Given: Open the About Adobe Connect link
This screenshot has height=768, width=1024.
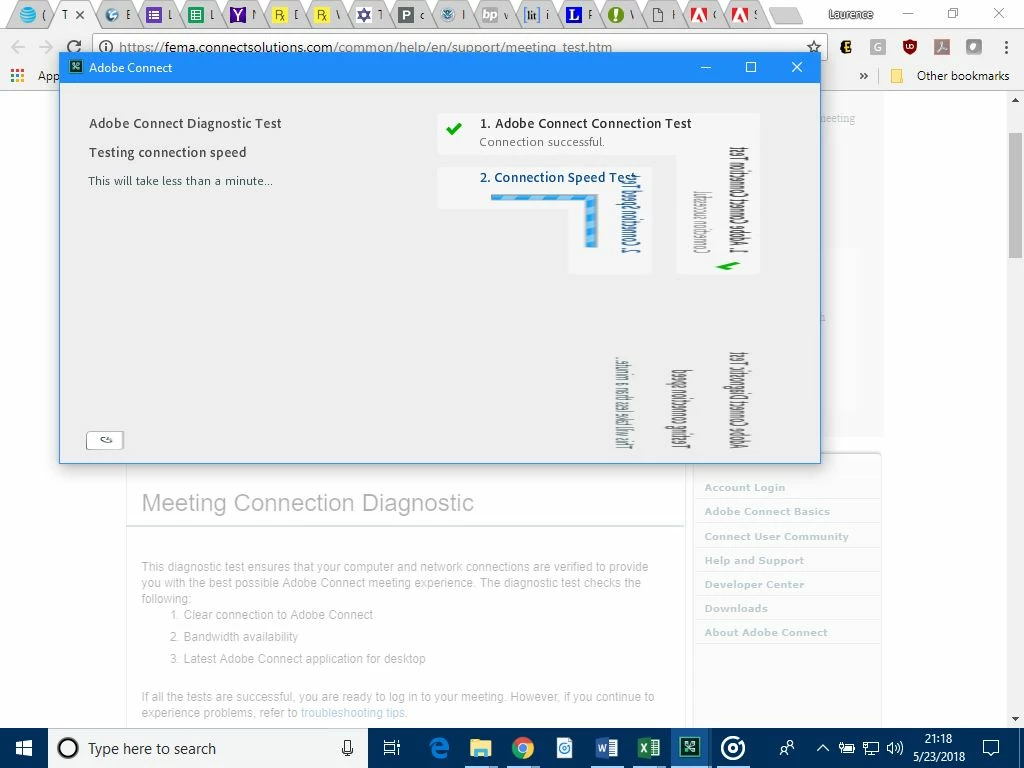Looking at the screenshot, I should [766, 633].
